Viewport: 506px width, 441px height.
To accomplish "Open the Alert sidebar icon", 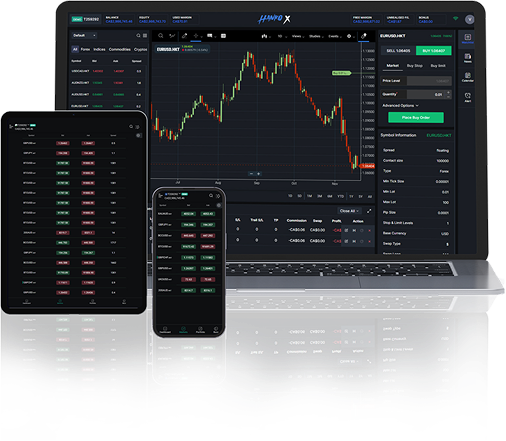I will [x=468, y=97].
